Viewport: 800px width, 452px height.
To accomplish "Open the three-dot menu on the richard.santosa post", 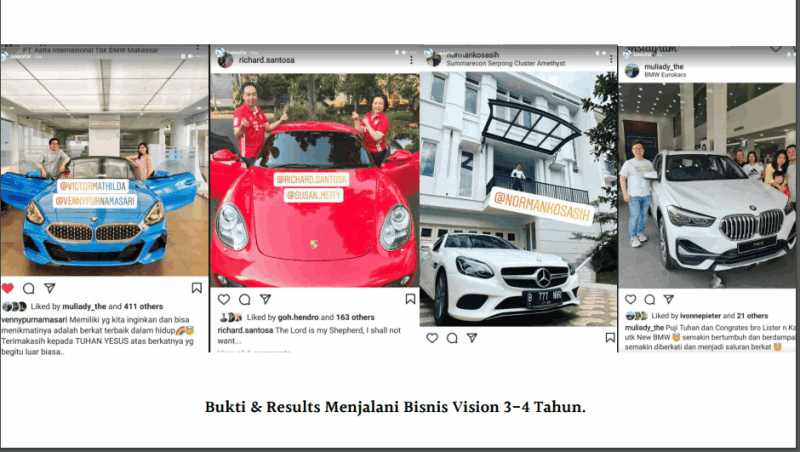I will point(411,60).
